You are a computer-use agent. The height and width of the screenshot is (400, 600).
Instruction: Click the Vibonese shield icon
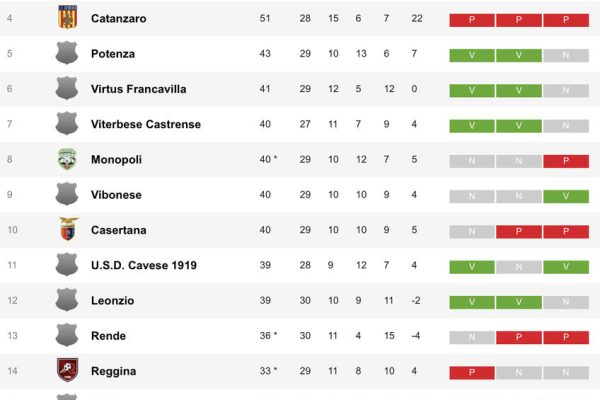pyautogui.click(x=66, y=195)
